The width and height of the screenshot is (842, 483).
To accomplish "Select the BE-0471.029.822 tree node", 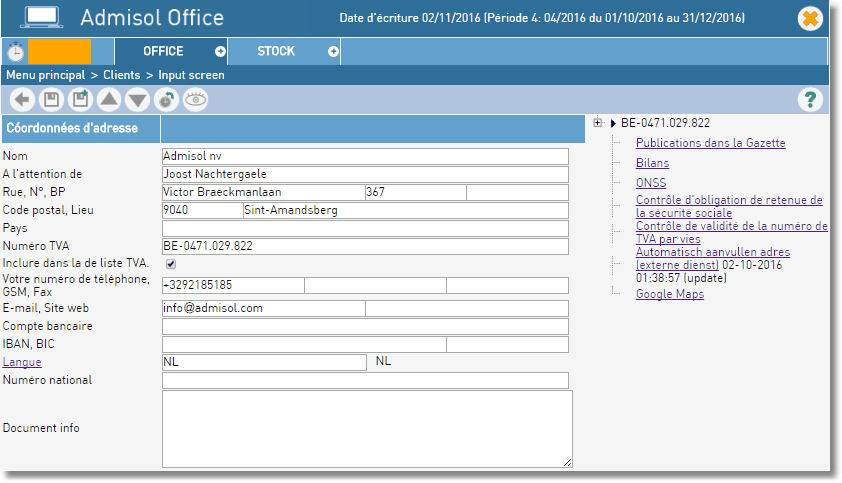I will point(665,123).
